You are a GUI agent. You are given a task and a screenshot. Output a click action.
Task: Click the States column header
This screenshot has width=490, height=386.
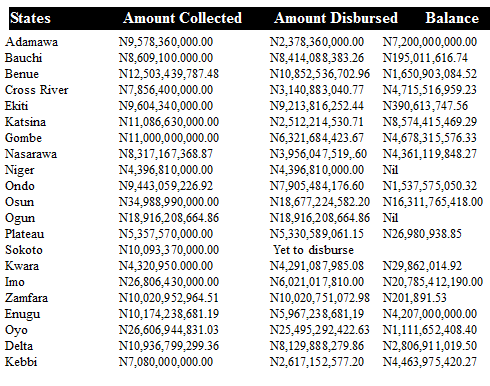pos(30,18)
